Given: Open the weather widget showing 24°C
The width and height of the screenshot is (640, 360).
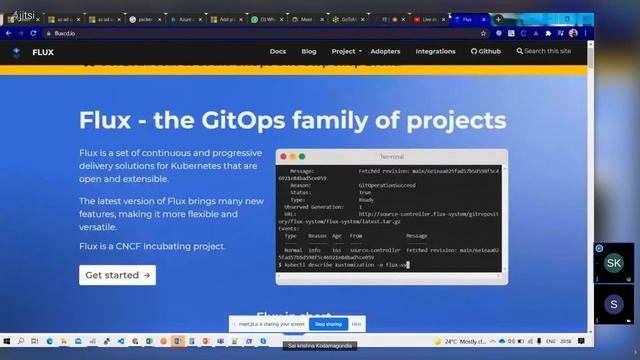Looking at the screenshot, I should click(459, 341).
